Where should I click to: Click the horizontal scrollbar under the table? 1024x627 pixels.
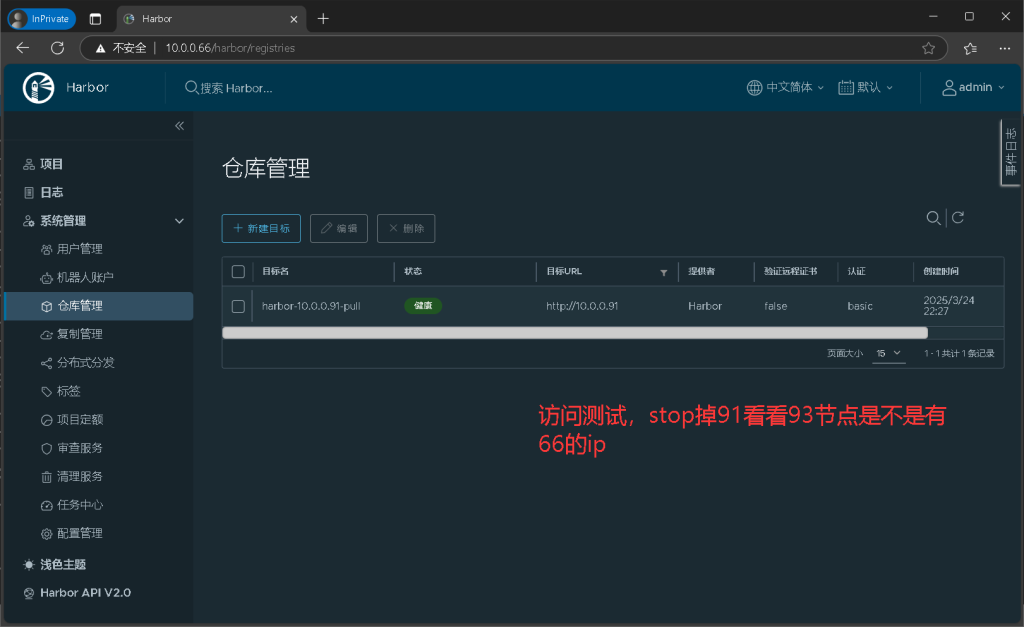click(x=574, y=333)
